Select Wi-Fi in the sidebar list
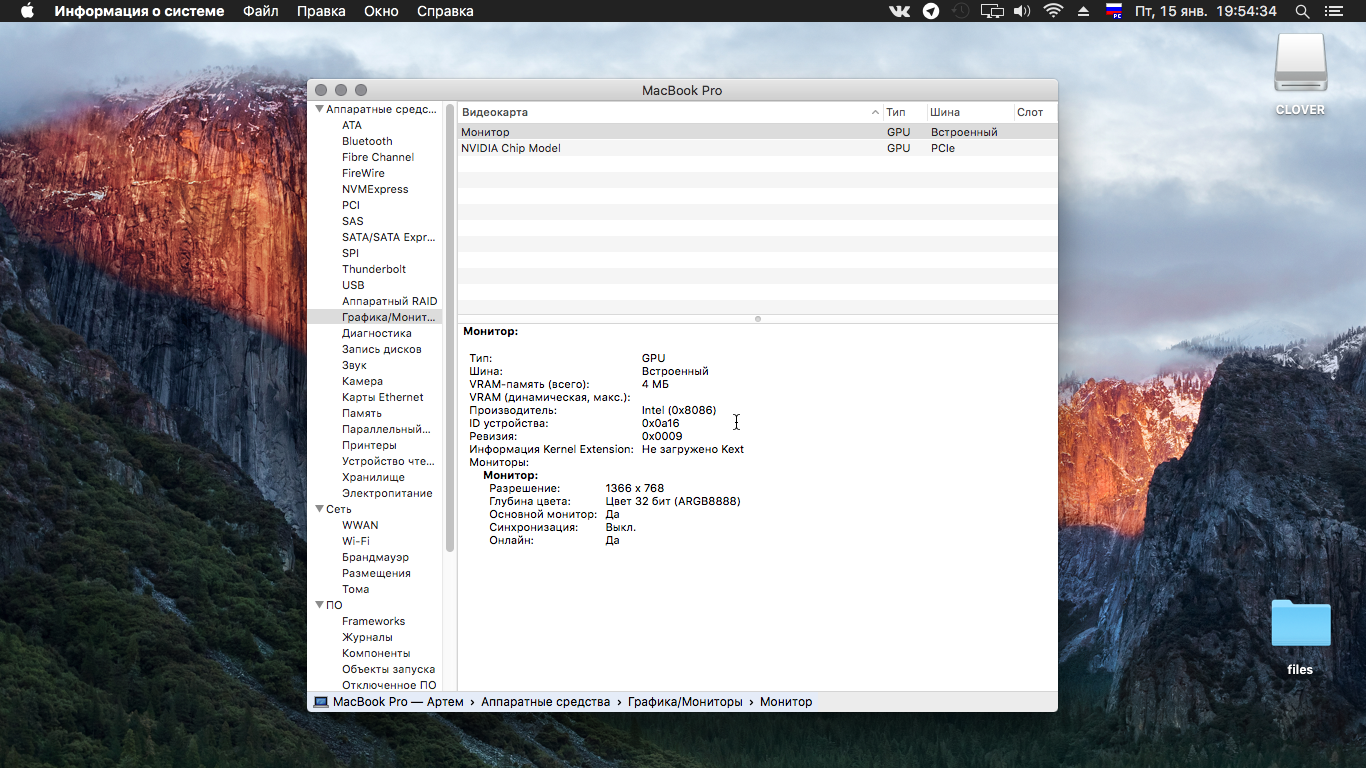 [x=356, y=541]
